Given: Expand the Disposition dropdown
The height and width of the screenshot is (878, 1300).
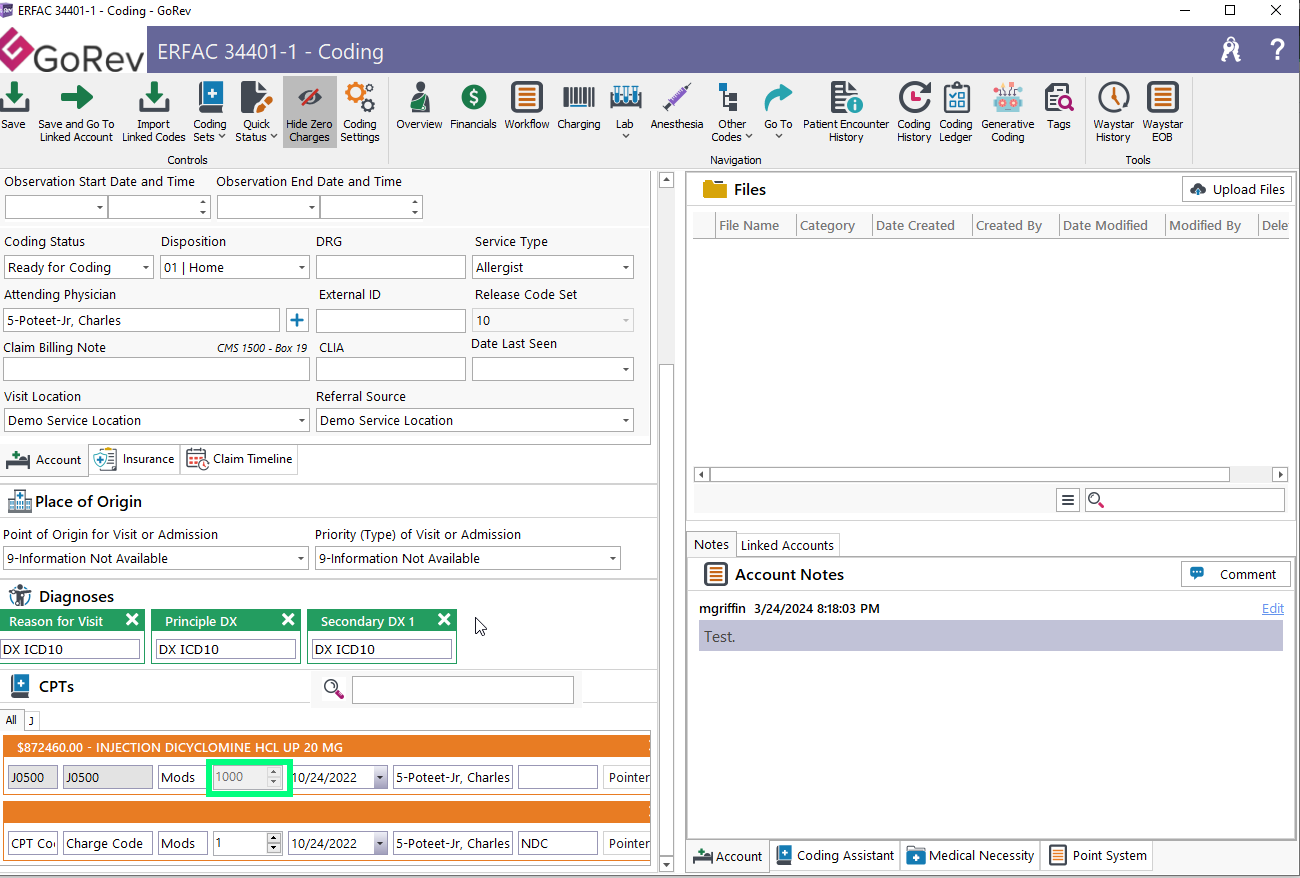Looking at the screenshot, I should point(302,267).
